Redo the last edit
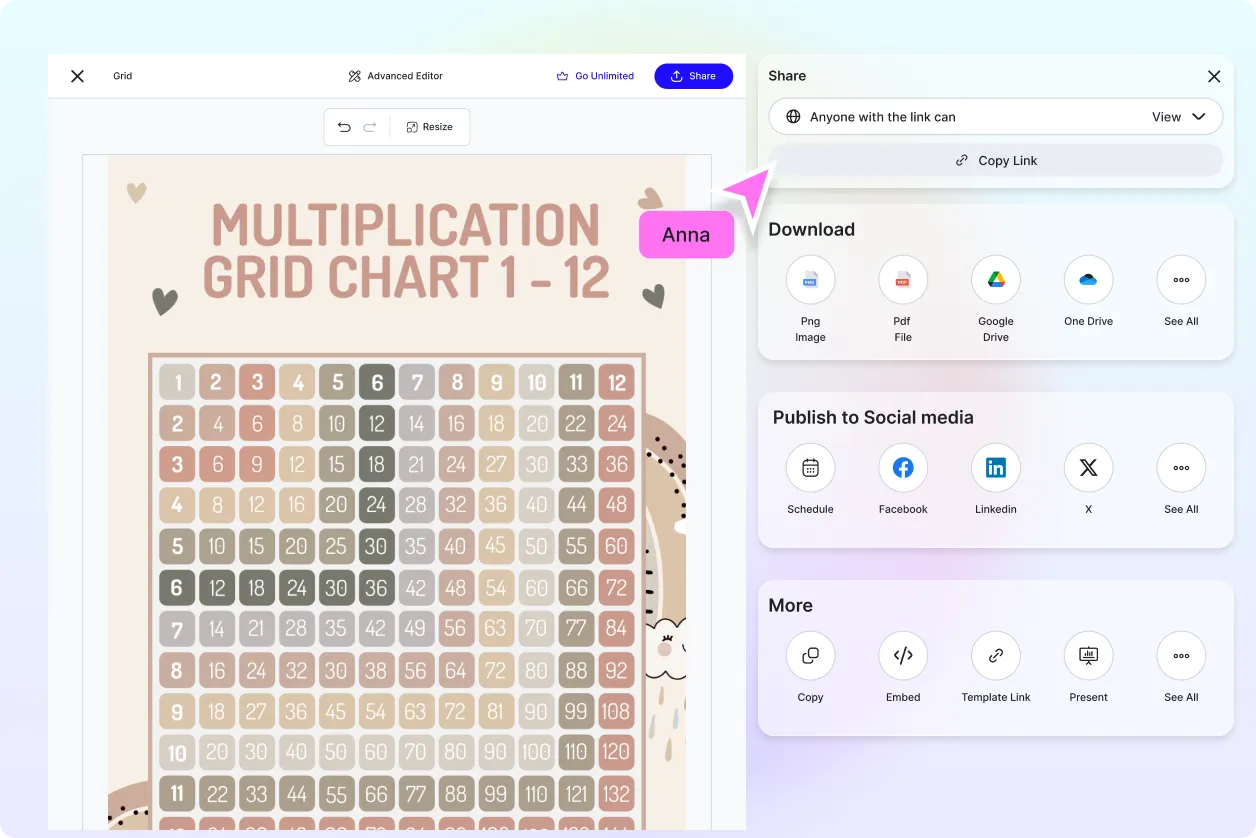1256x838 pixels. pyautogui.click(x=370, y=127)
